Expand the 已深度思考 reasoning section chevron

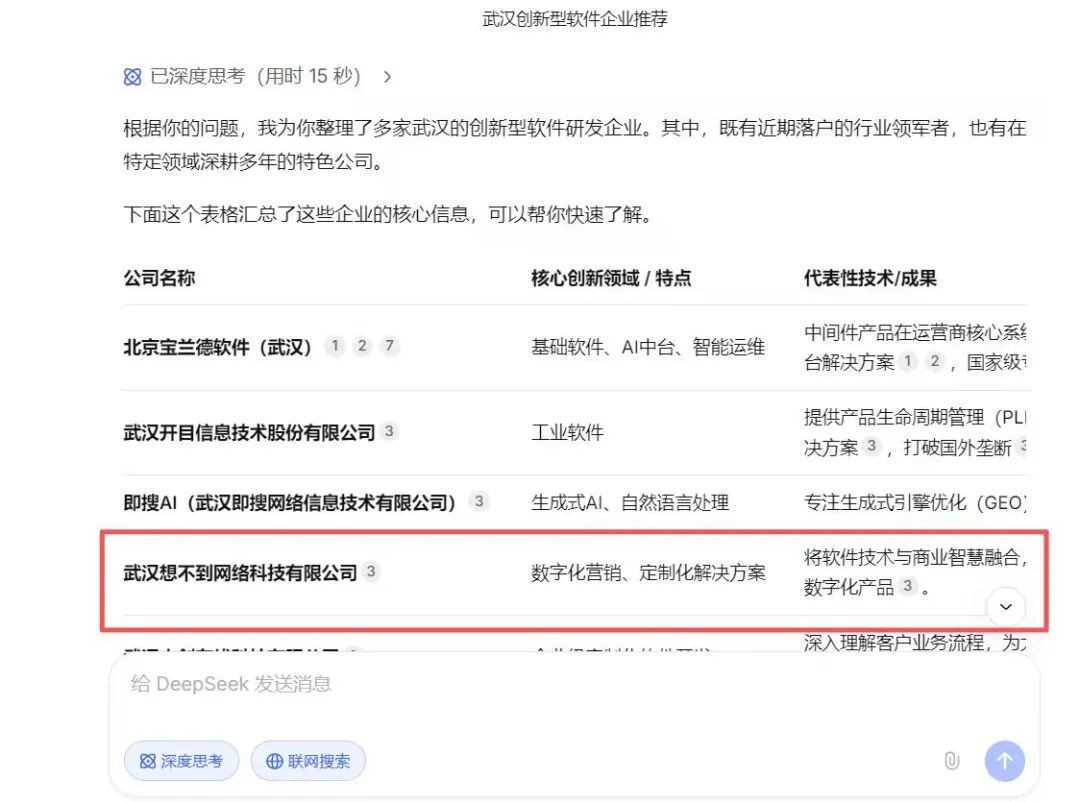tap(387, 76)
